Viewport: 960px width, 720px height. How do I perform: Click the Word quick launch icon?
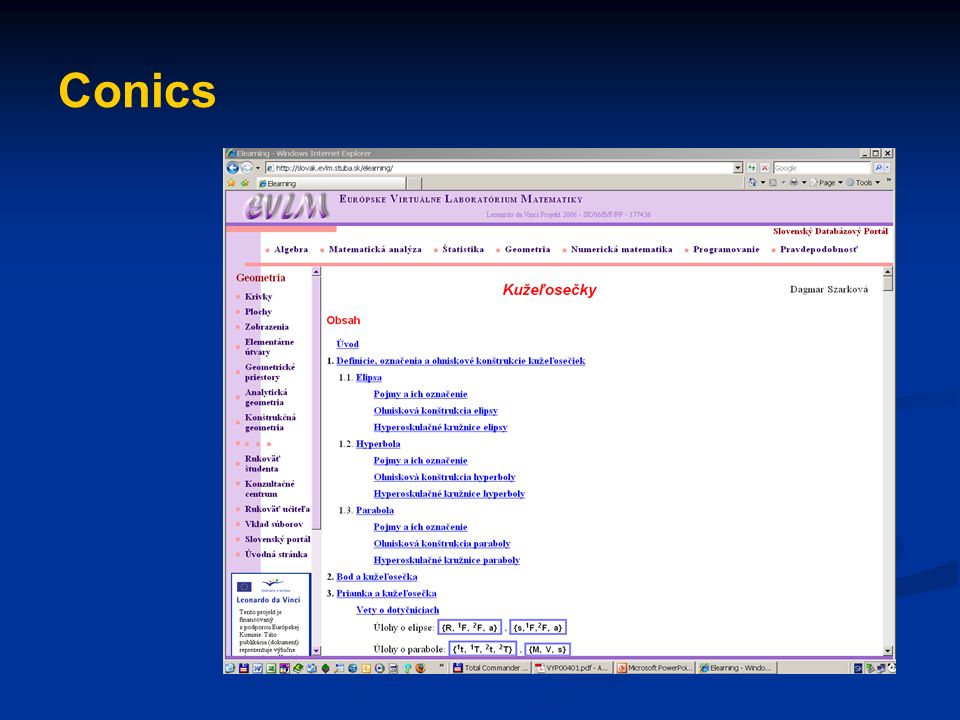point(257,668)
